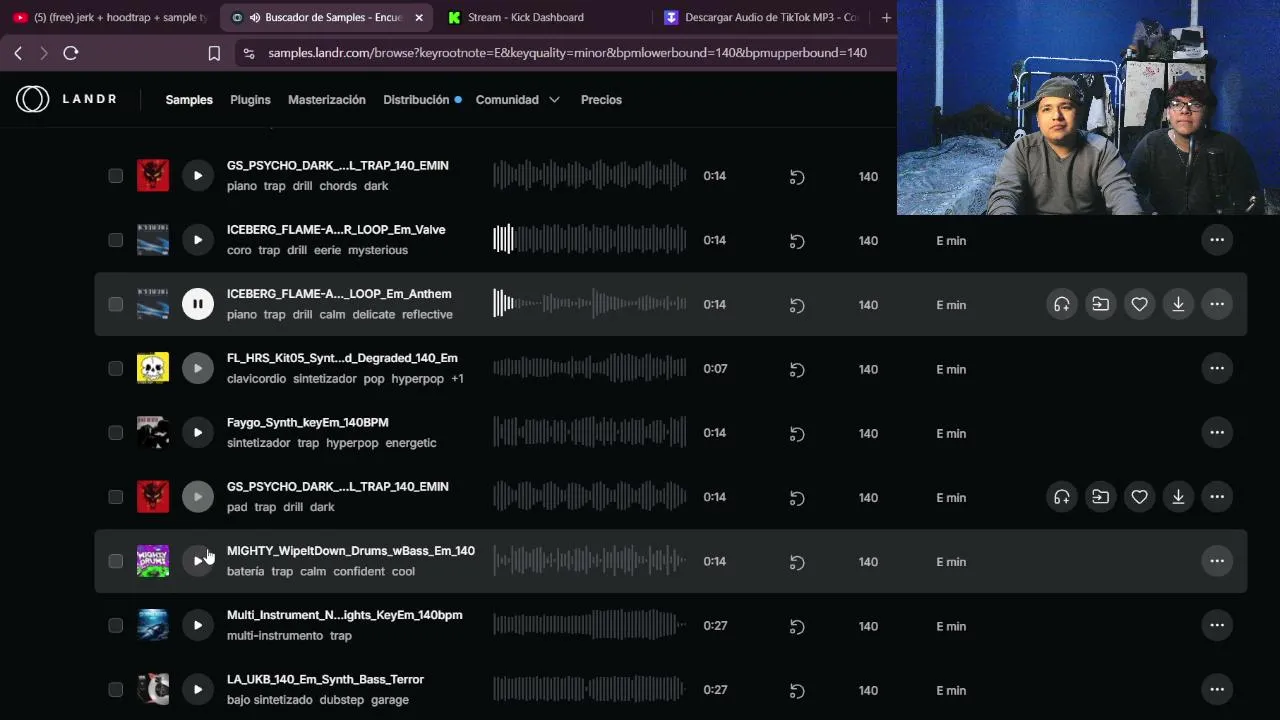The height and width of the screenshot is (720, 1280).
Task: Click the headphones icon on ICEBERG Em_Anthem row
Action: pyautogui.click(x=1062, y=304)
